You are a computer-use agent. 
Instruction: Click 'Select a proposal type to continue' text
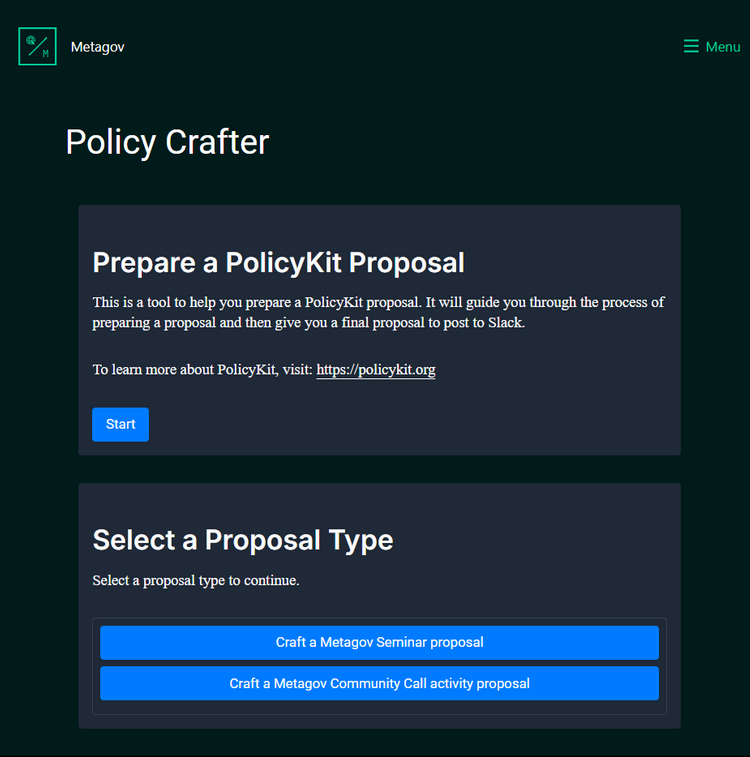click(195, 580)
